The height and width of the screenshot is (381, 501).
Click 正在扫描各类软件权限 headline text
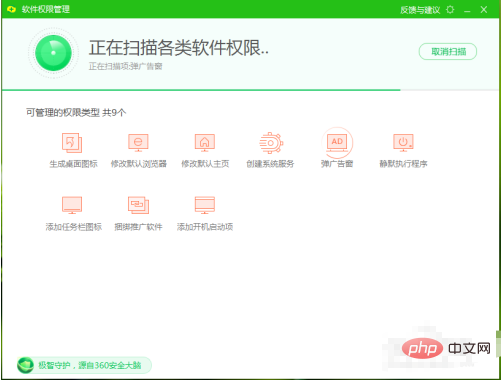[x=179, y=48]
